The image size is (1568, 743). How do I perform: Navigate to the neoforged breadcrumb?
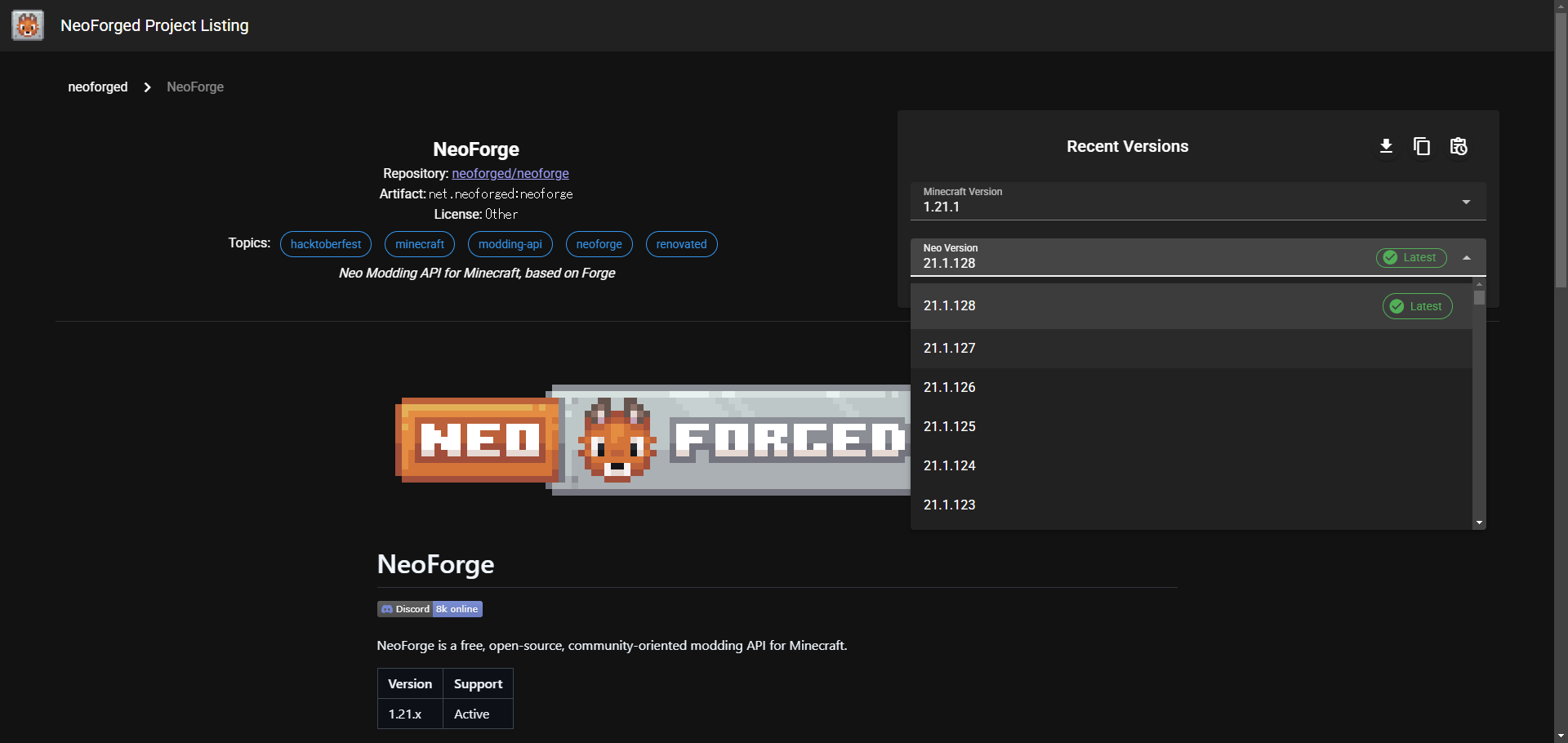pos(97,87)
